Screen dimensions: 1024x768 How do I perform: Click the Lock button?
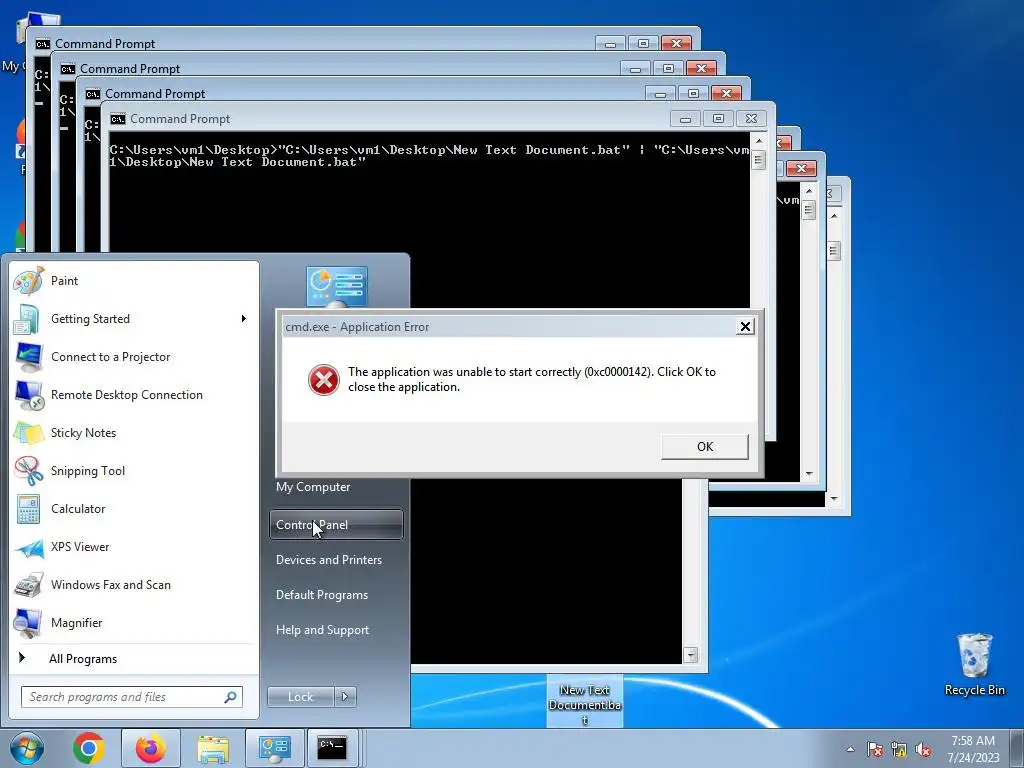(x=300, y=697)
